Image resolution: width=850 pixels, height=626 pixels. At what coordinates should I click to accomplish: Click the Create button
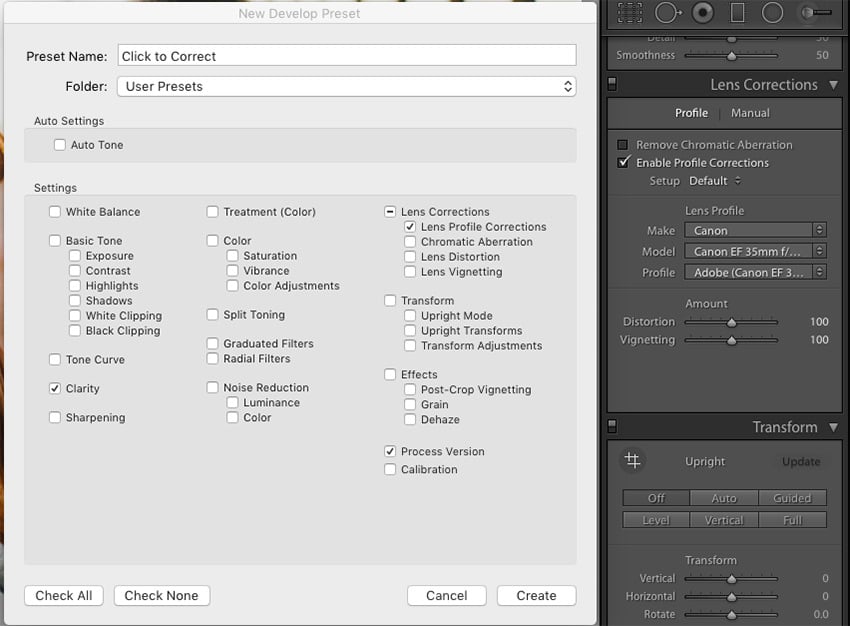point(536,595)
